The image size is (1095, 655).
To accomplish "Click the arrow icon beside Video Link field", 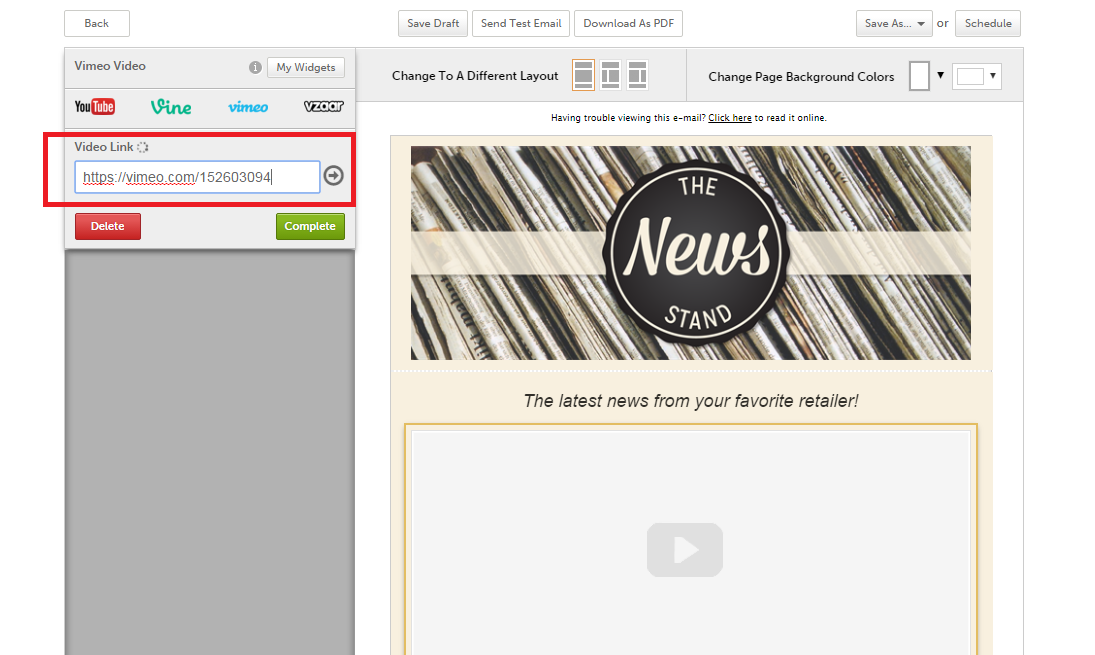I will 334,177.
